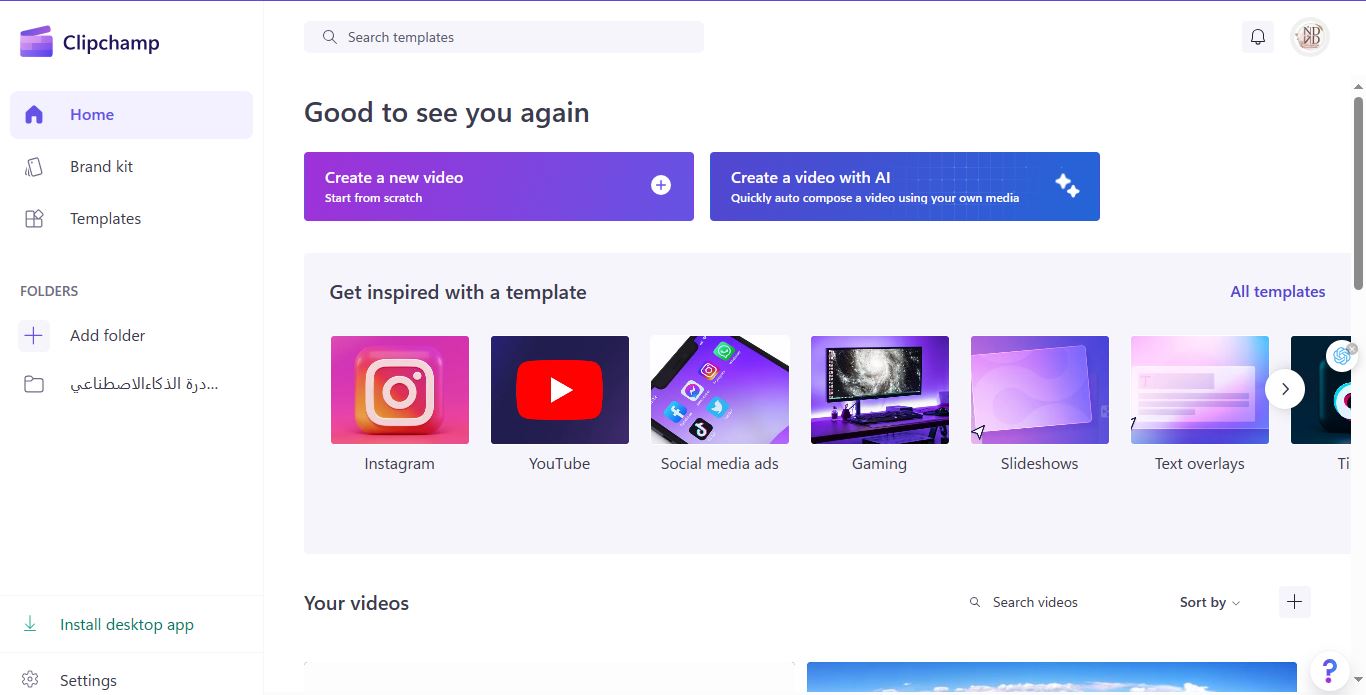Open Settings from the sidebar

click(131, 680)
